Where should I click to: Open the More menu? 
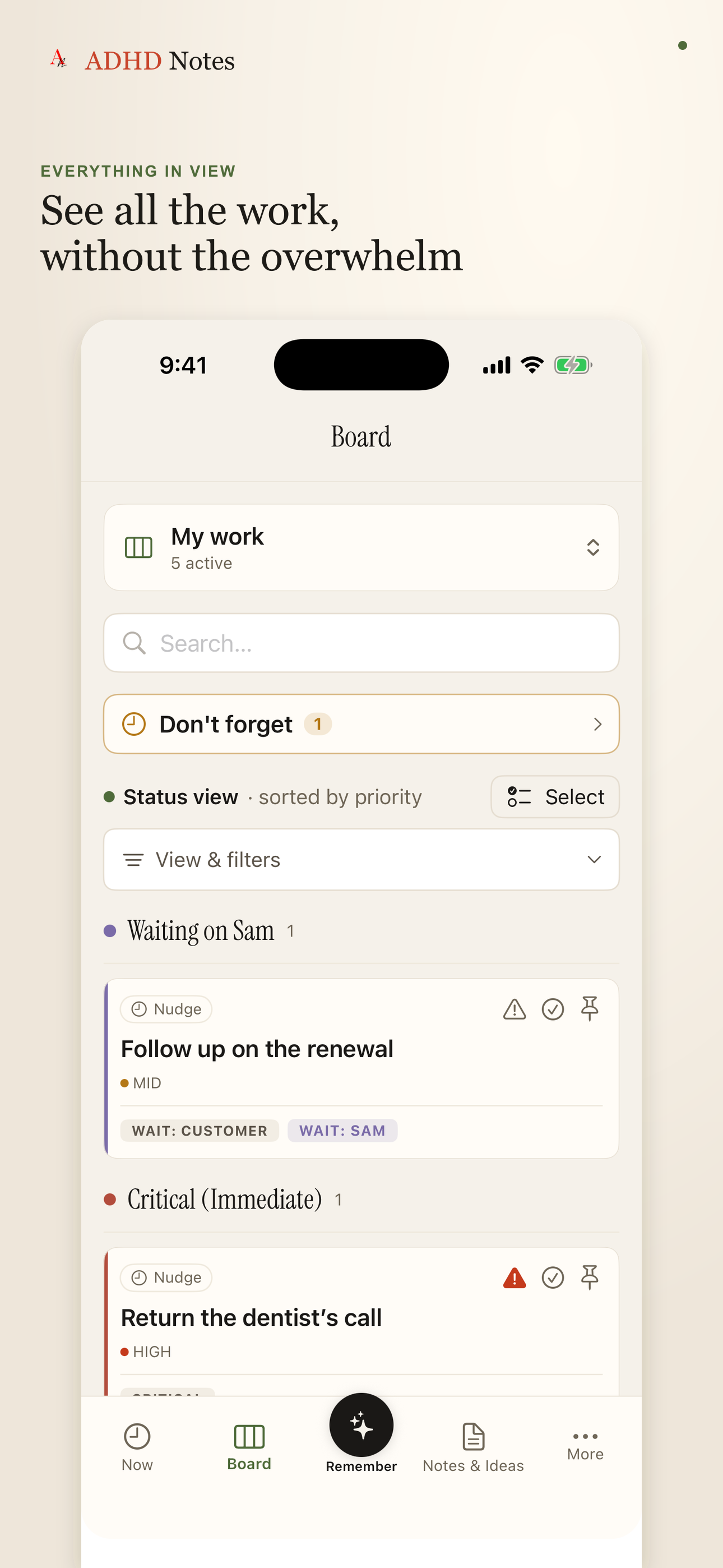click(586, 1446)
